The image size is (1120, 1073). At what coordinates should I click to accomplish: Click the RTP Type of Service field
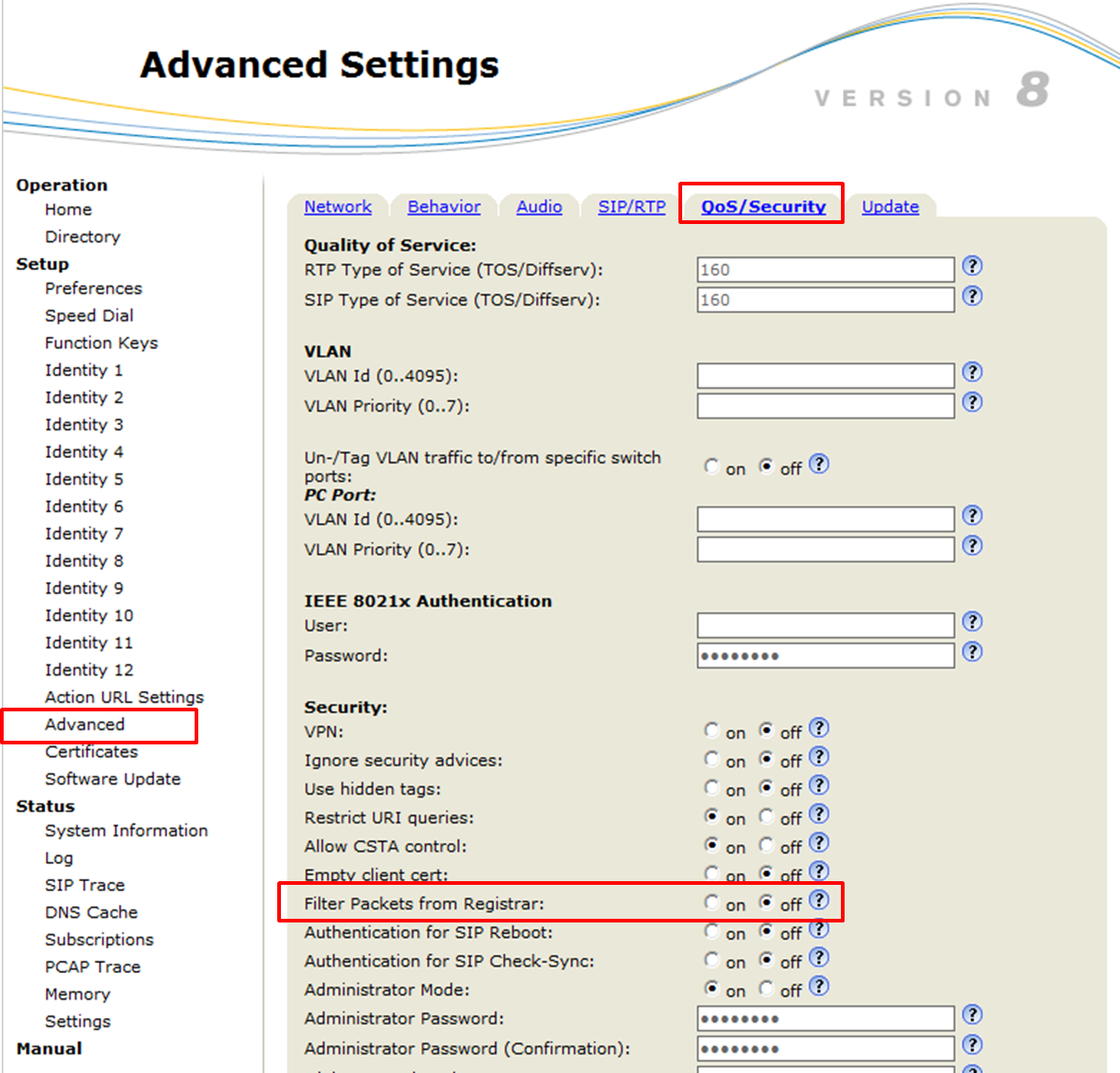click(825, 270)
